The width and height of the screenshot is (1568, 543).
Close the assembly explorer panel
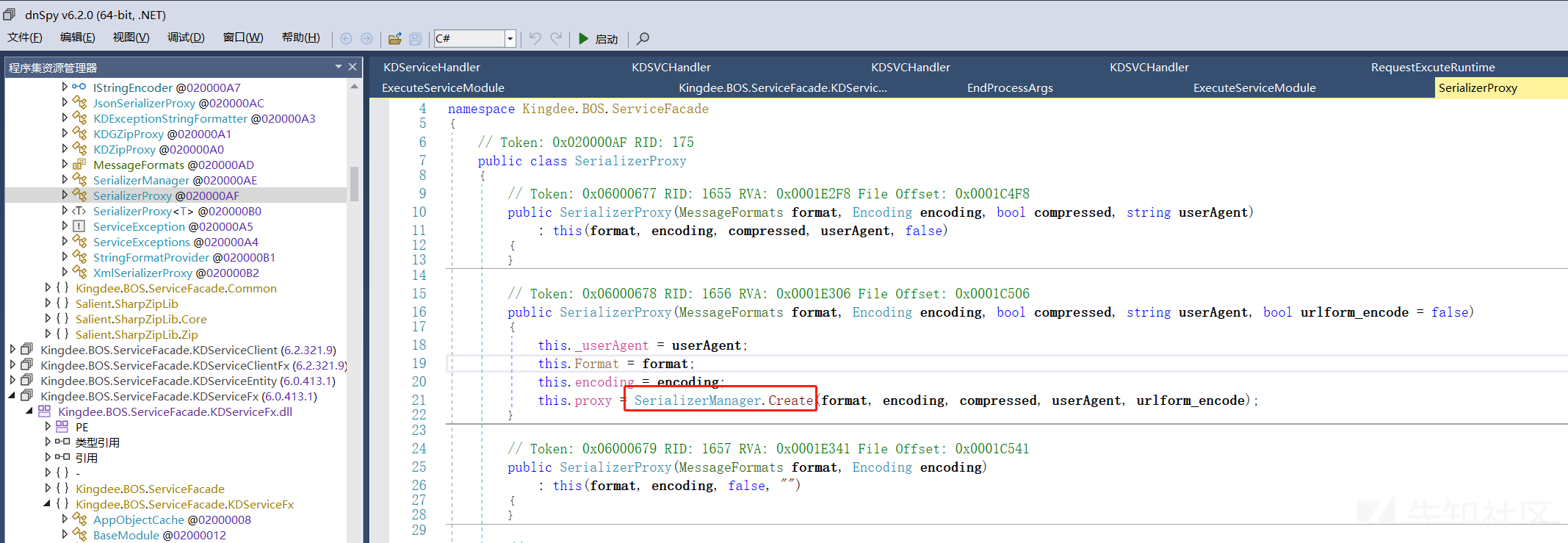353,67
